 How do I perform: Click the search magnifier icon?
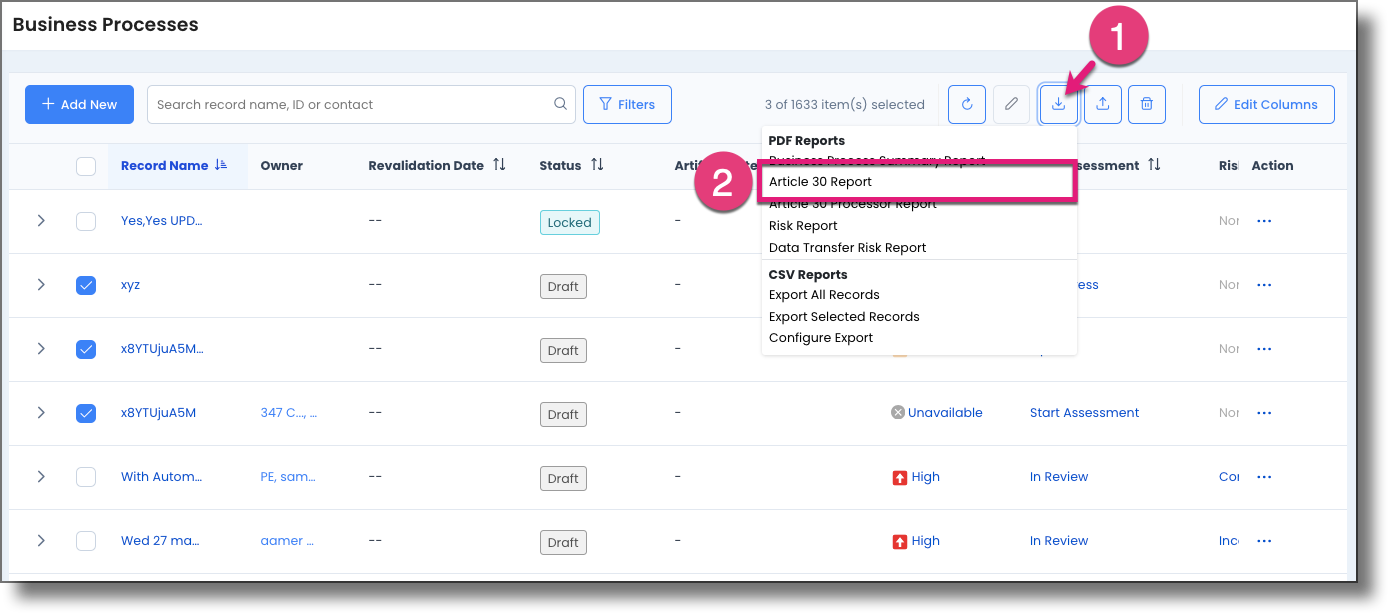click(x=560, y=104)
